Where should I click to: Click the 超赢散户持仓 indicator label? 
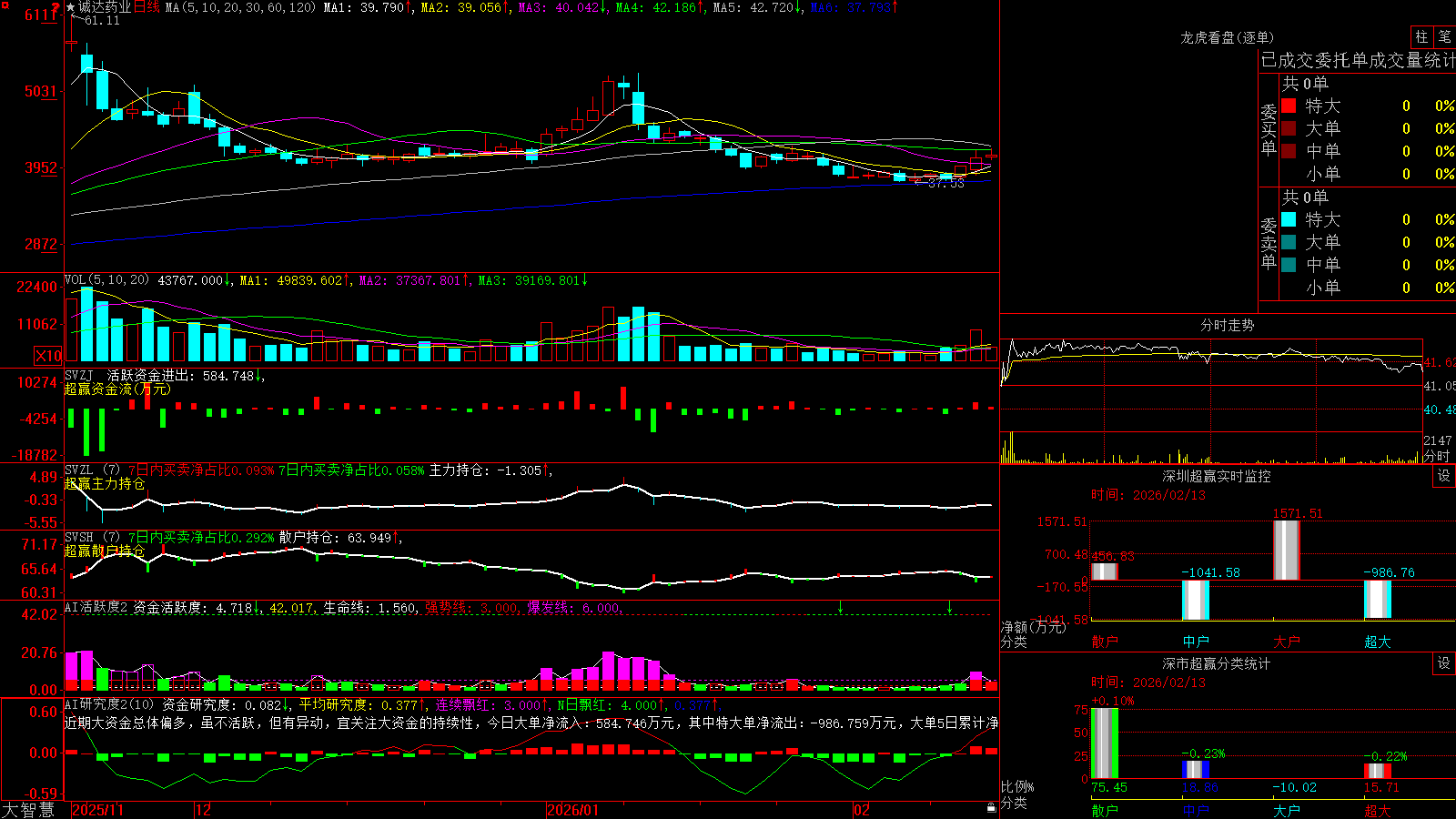pos(105,551)
